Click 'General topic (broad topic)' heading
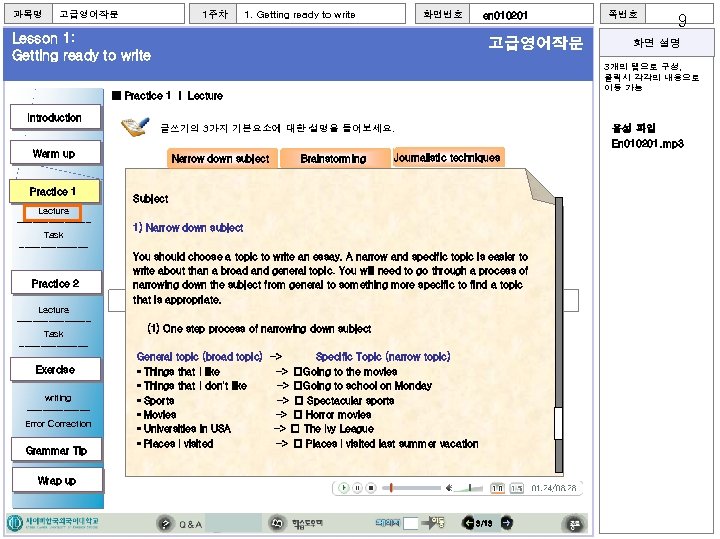The width and height of the screenshot is (720, 539). (200, 357)
